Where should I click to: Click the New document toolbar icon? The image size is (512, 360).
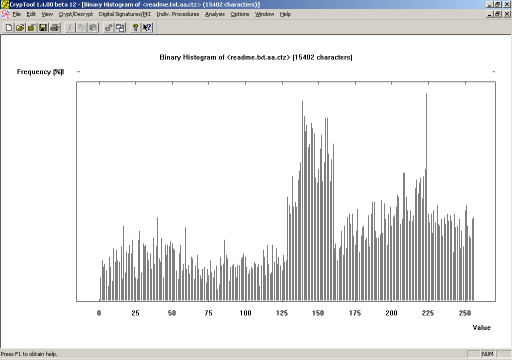(9, 27)
